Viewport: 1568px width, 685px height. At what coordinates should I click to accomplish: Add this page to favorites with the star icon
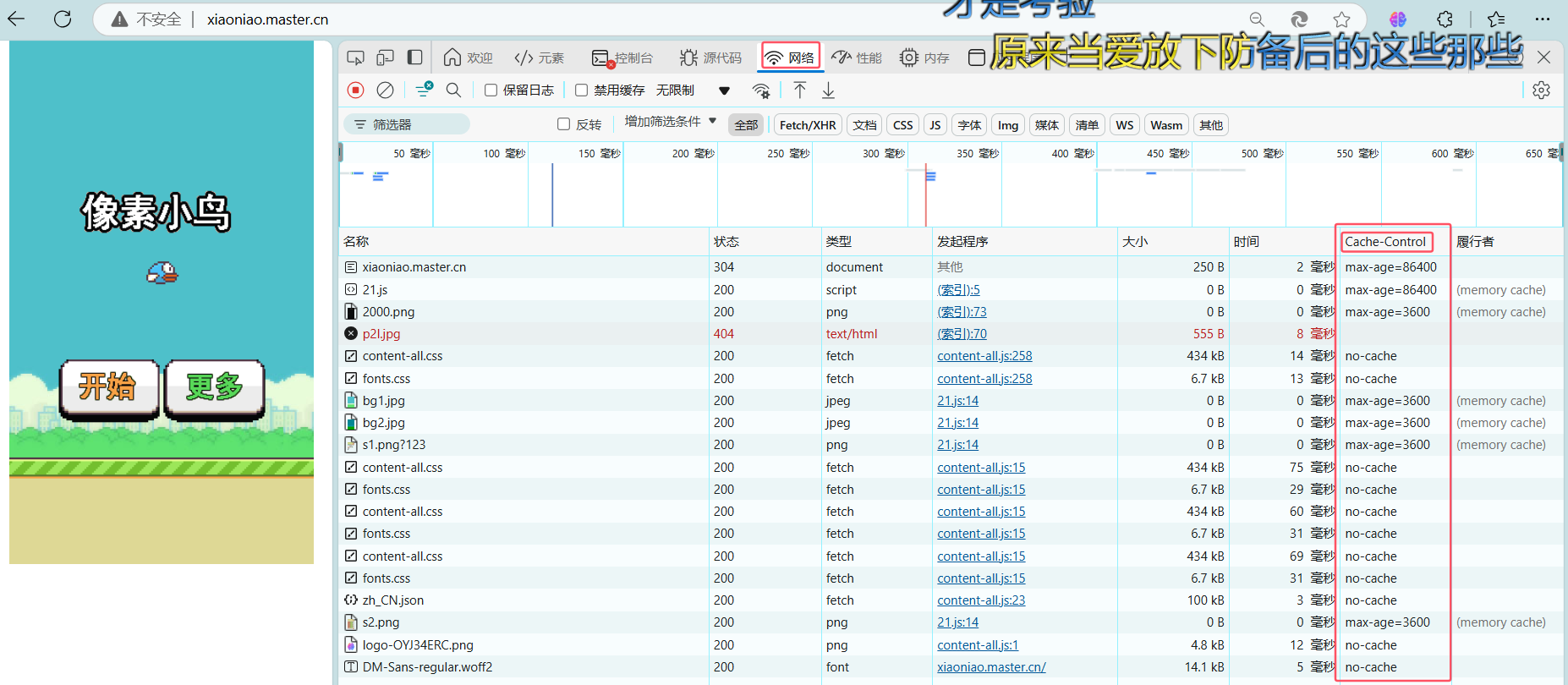(1342, 19)
